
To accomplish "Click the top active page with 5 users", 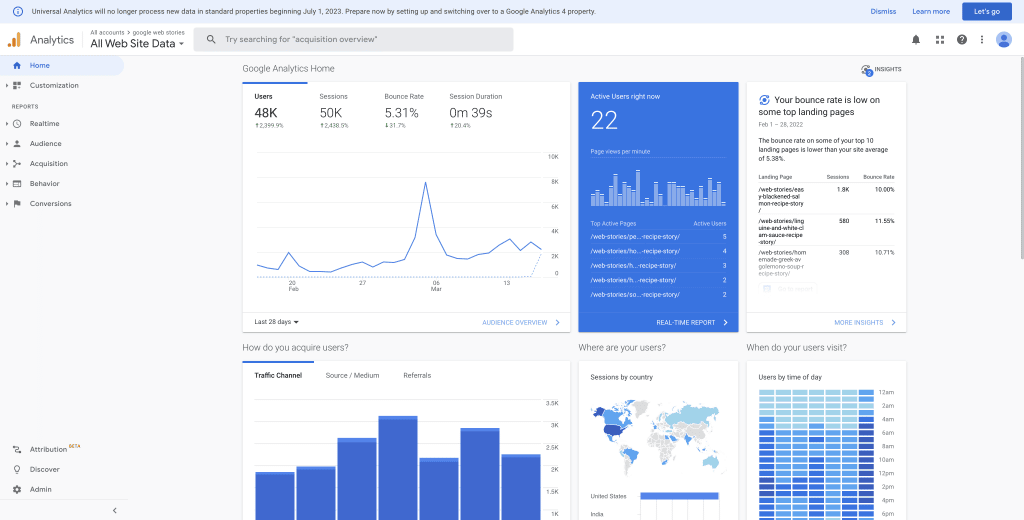I will point(658,236).
